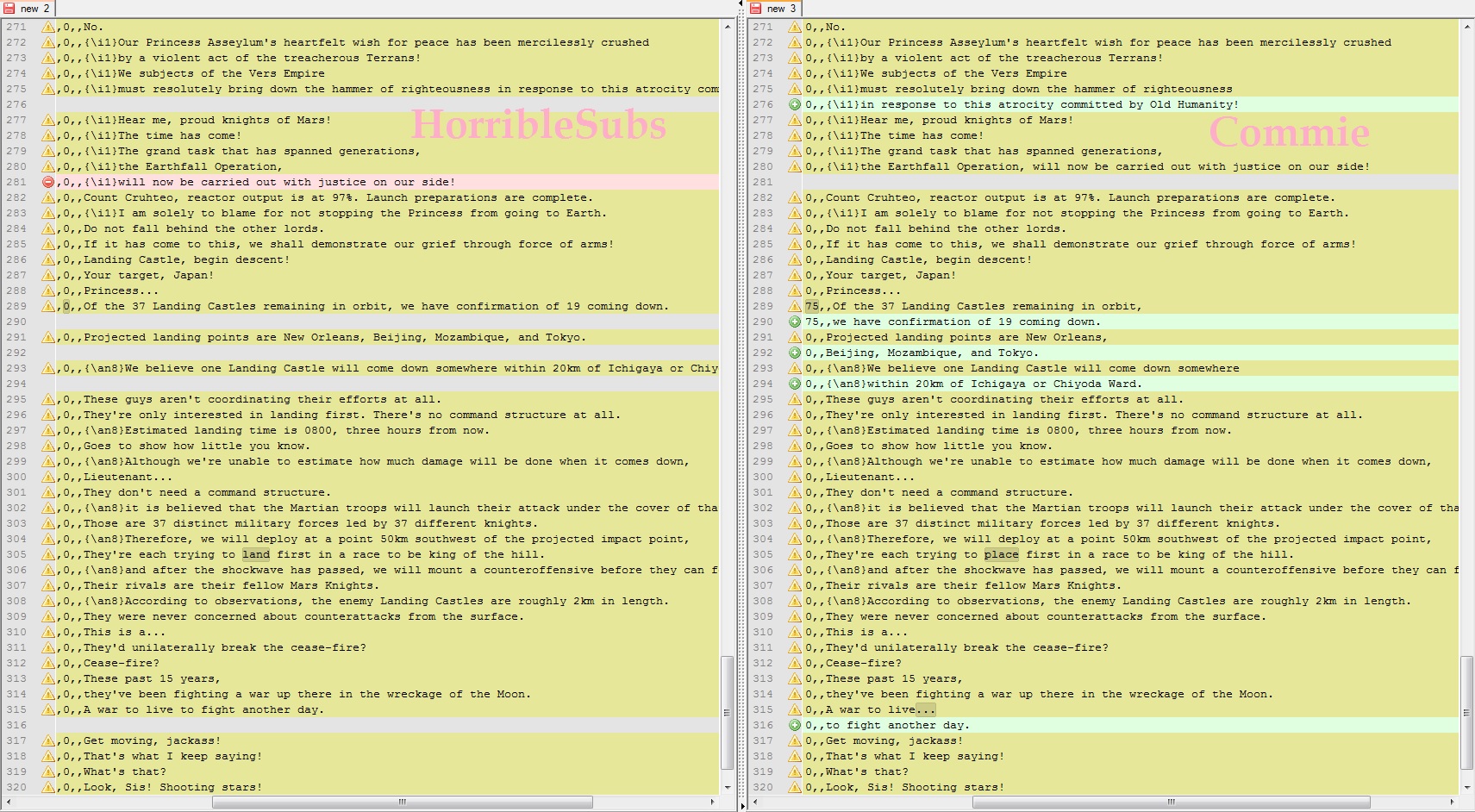Click left pane warning icon beside 'Count Cruhteo' line

tap(48, 197)
